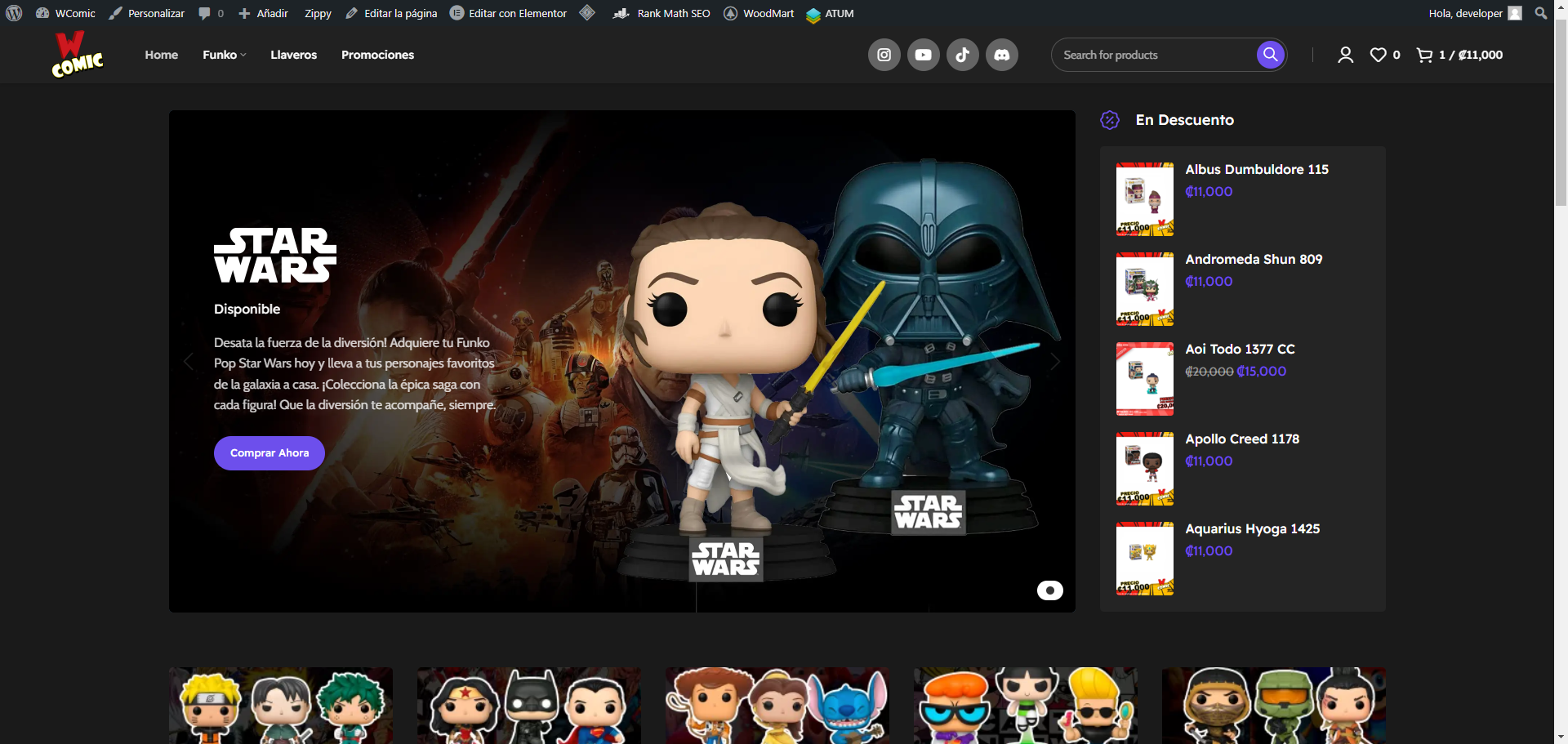Switch to the Llaveros menu item
Viewport: 1568px width, 744px height.
click(x=293, y=54)
